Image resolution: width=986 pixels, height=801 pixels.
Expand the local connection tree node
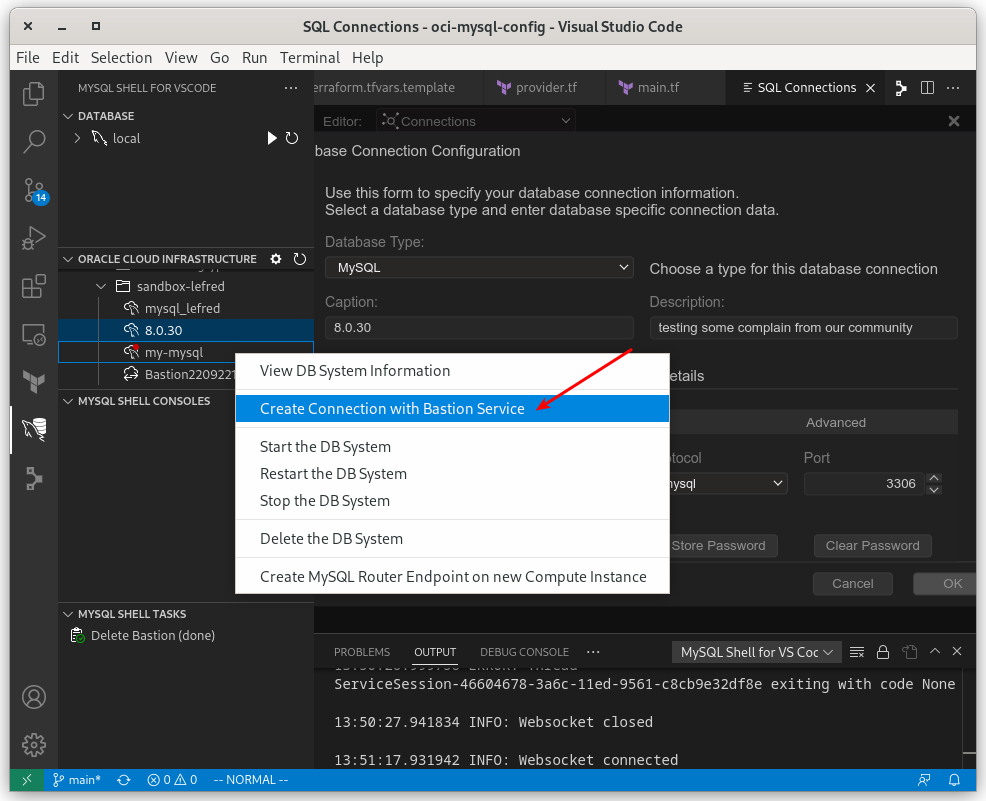(77, 138)
